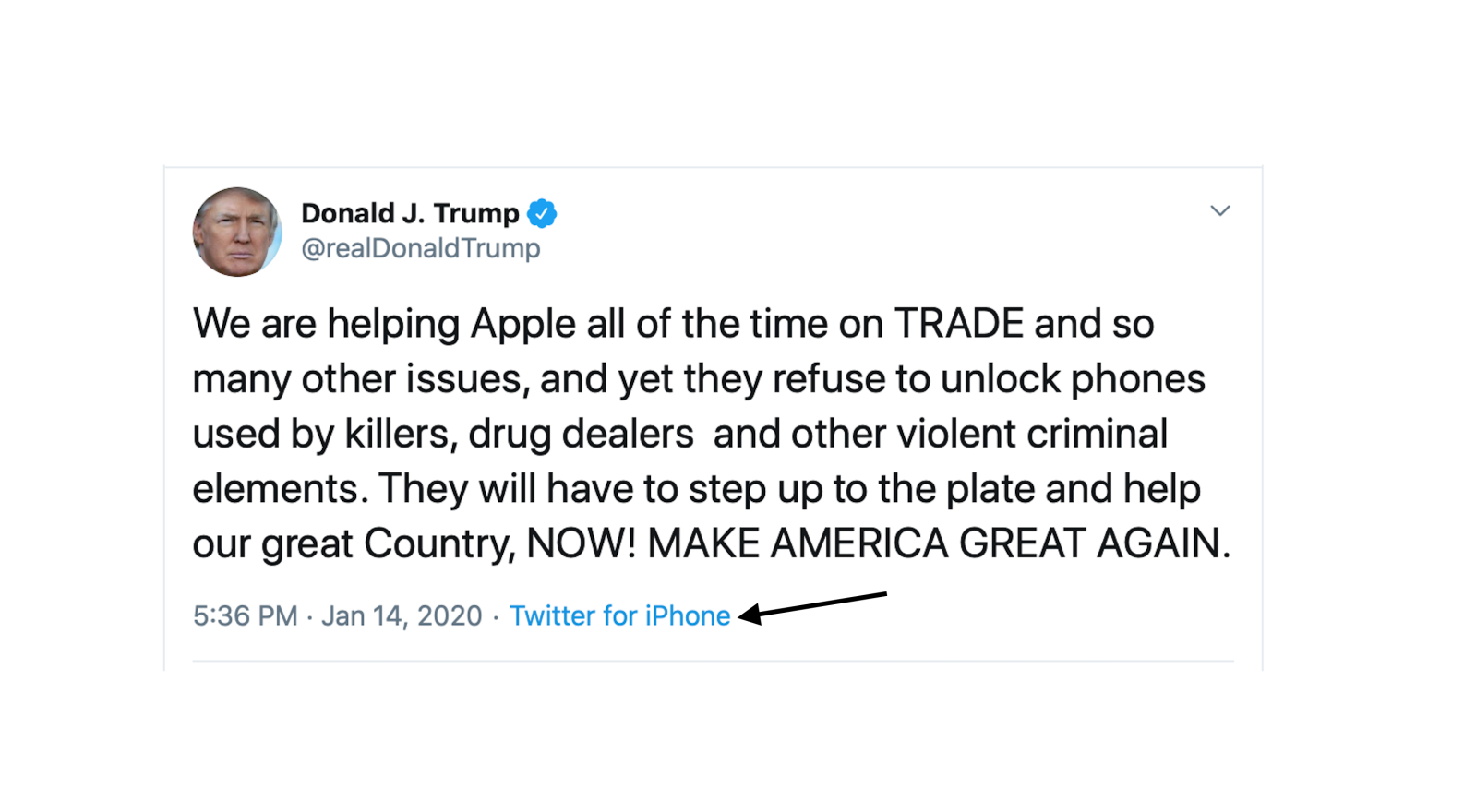Image resolution: width=1476 pixels, height=812 pixels.
Task: Click the "MAKE AMERICA GREAT AGAIN" text
Action: [938, 543]
